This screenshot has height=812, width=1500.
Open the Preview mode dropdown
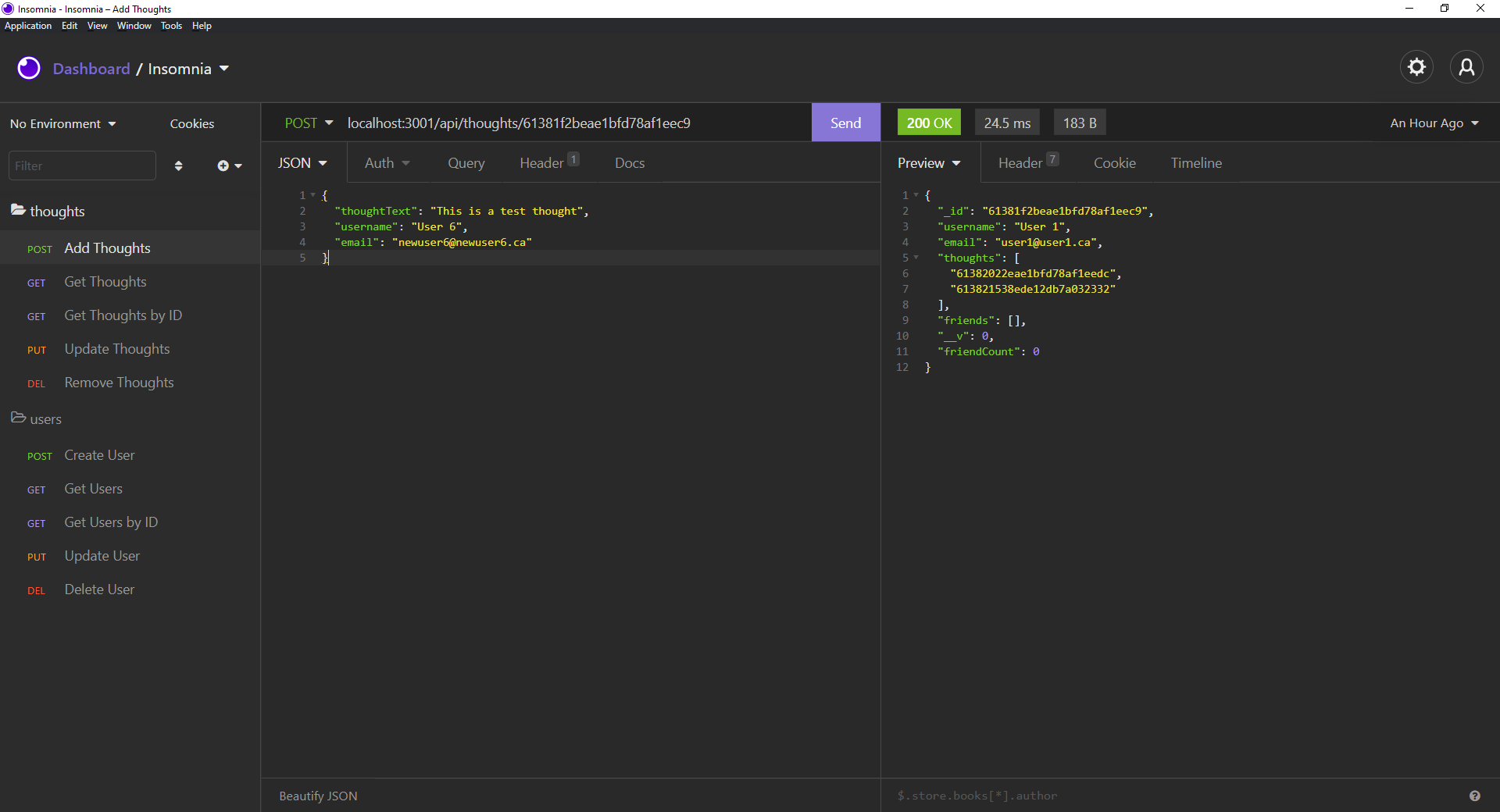(928, 162)
